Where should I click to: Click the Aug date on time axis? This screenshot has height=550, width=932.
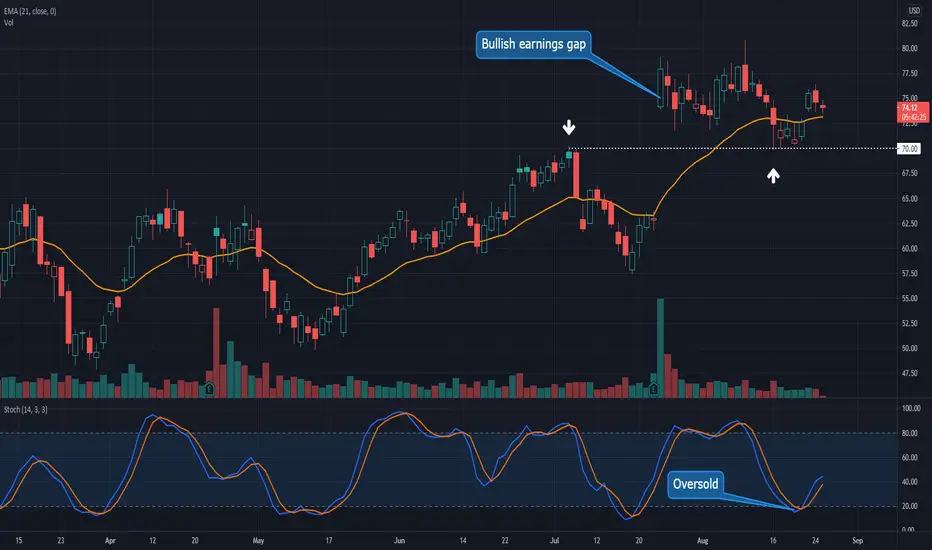(x=703, y=540)
